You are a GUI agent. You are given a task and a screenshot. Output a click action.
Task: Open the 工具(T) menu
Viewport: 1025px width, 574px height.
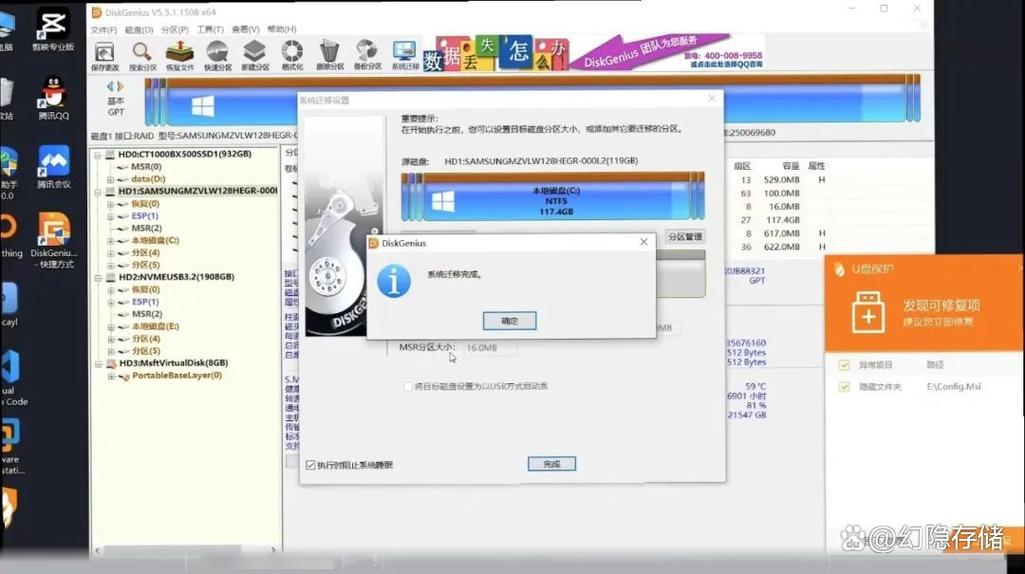point(210,30)
